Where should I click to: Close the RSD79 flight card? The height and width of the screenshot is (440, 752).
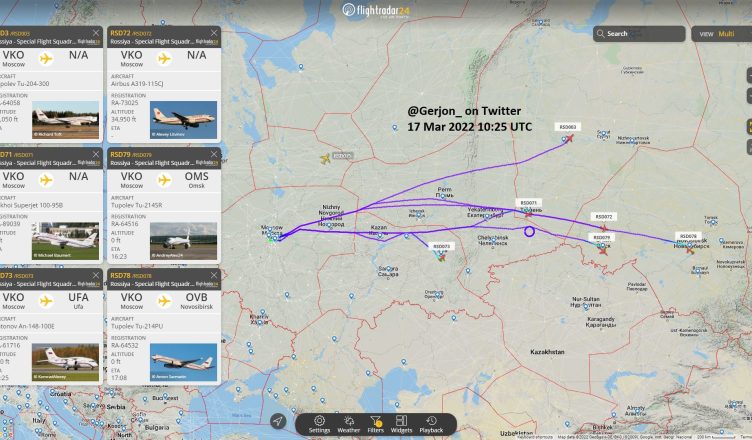tap(214, 154)
